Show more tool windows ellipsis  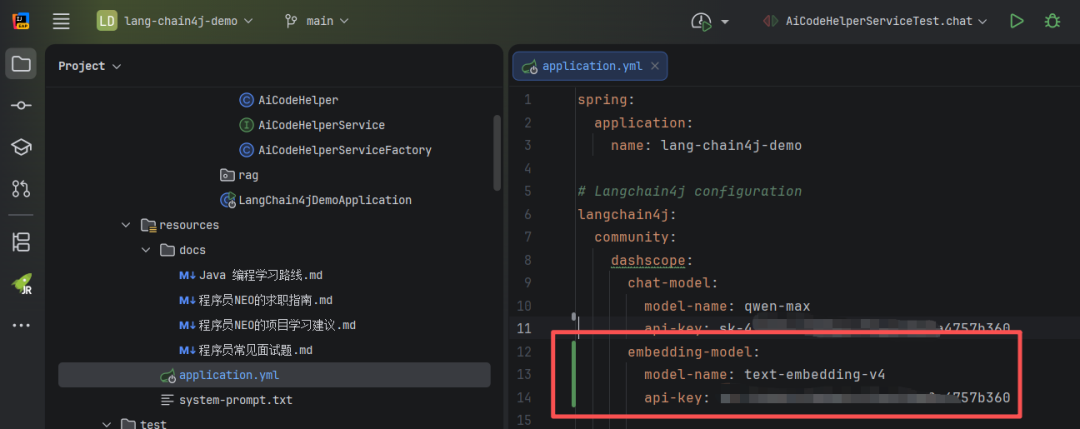20,325
